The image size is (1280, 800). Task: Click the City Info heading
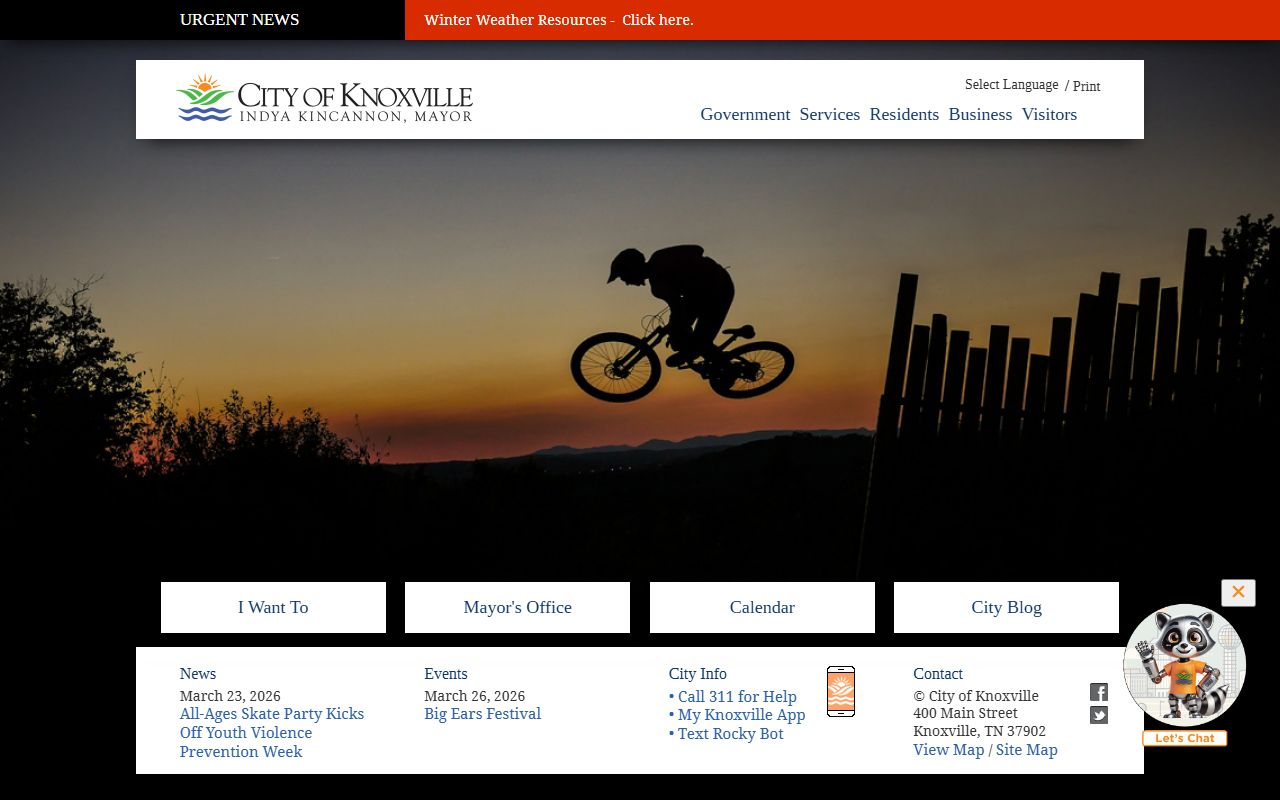click(698, 674)
